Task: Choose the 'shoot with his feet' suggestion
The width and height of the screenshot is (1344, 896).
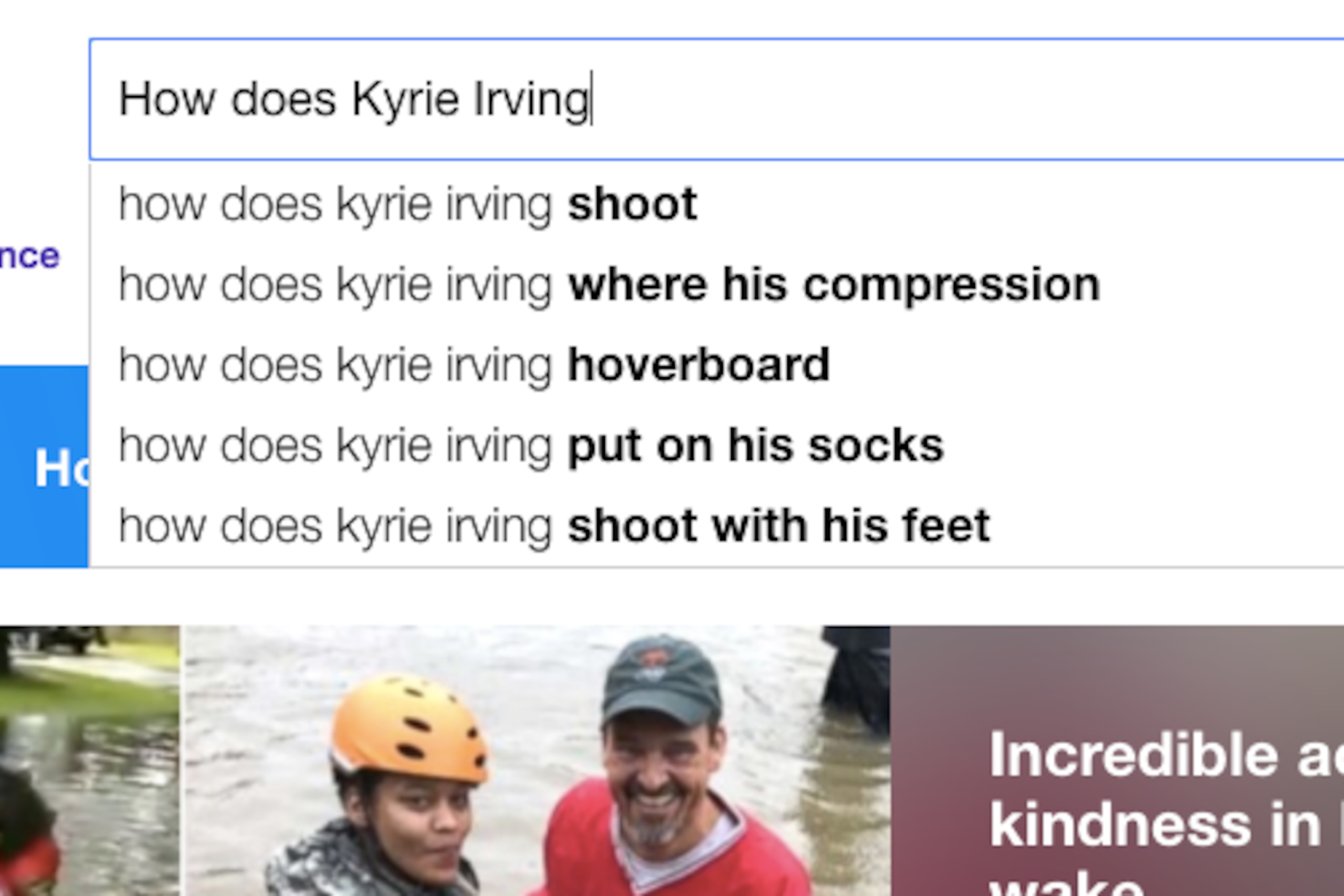Action: [717, 526]
